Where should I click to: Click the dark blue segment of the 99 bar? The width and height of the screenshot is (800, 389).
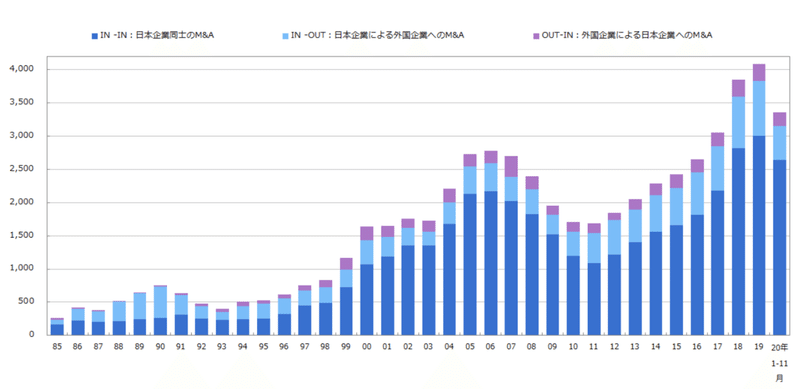tap(346, 310)
